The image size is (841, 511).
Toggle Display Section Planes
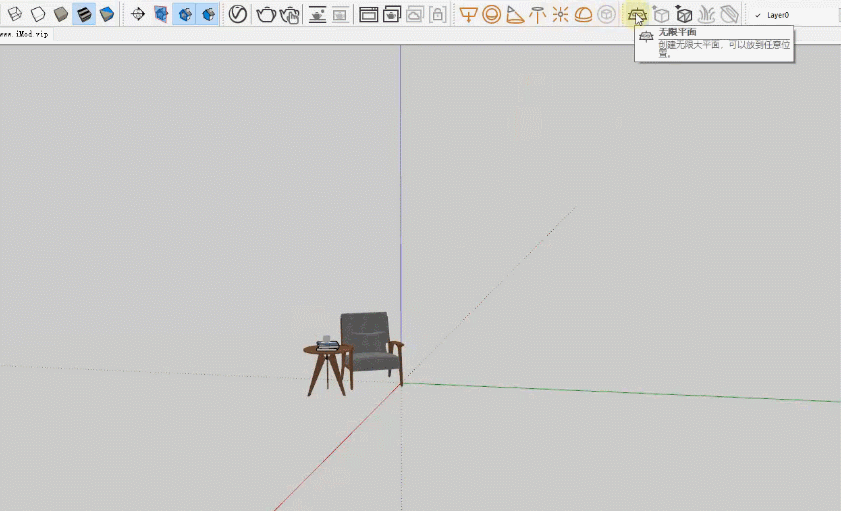coord(185,14)
